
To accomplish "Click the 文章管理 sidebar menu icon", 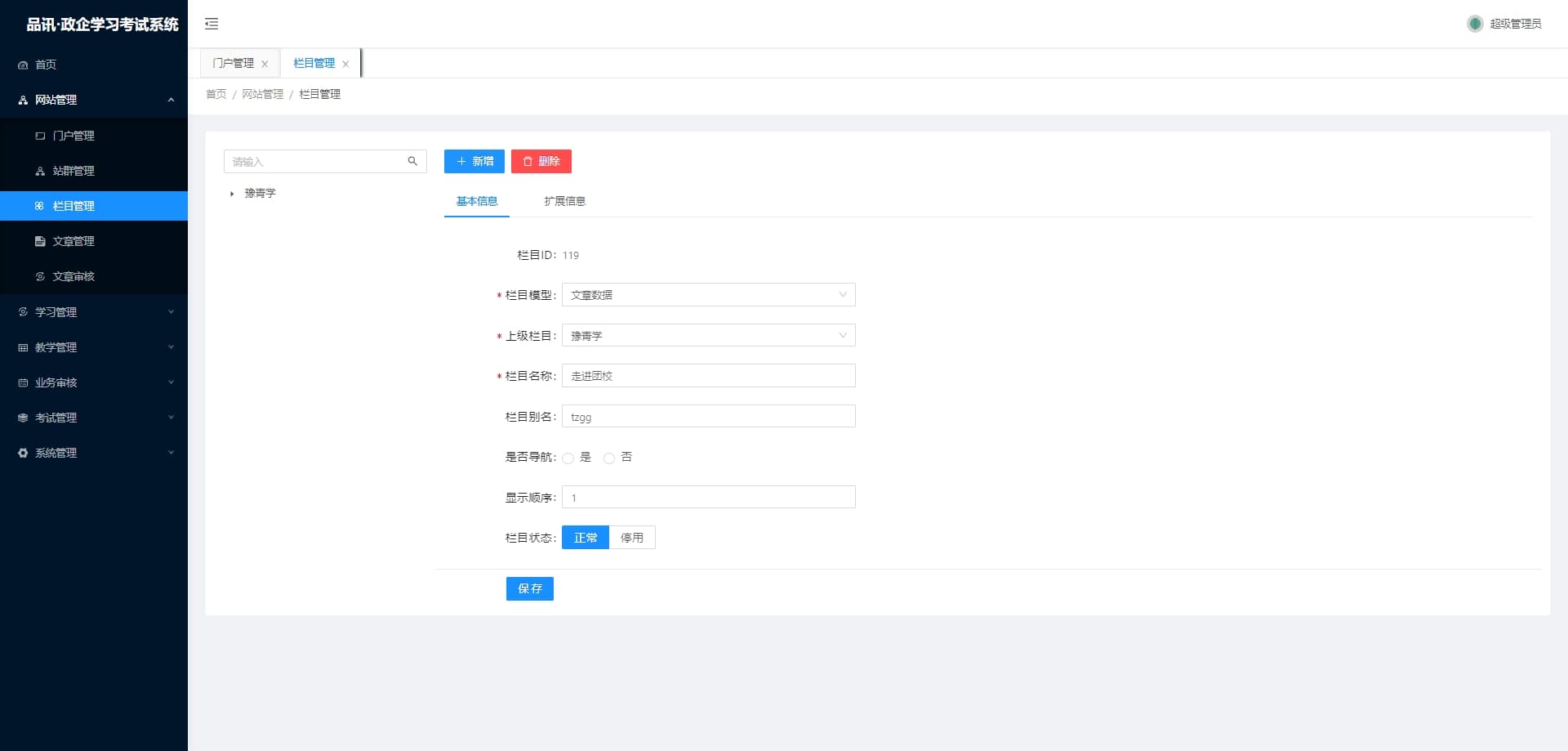I will (40, 241).
